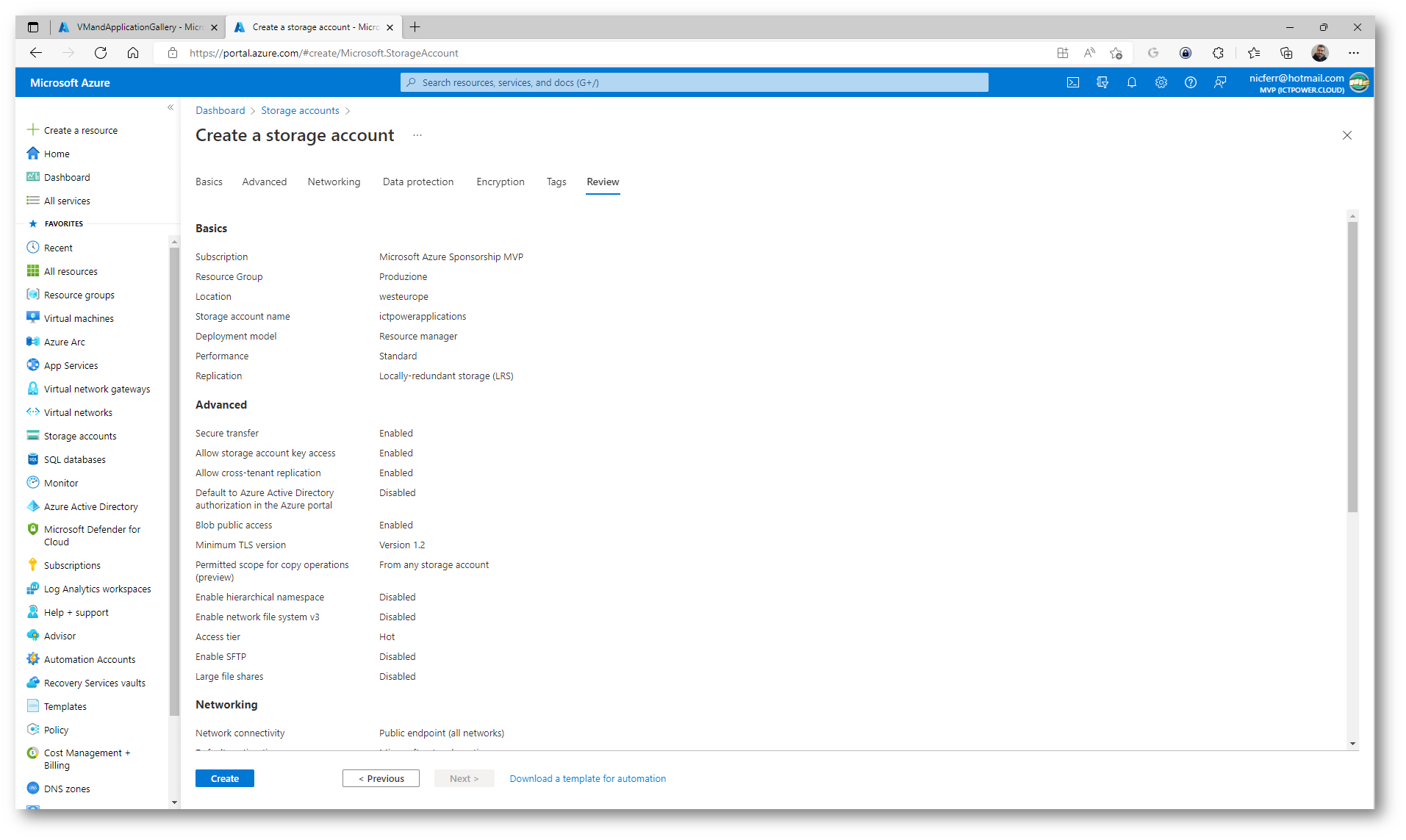1406x840 pixels.
Task: Click the Microsoft Azure portal logo
Action: [70, 82]
